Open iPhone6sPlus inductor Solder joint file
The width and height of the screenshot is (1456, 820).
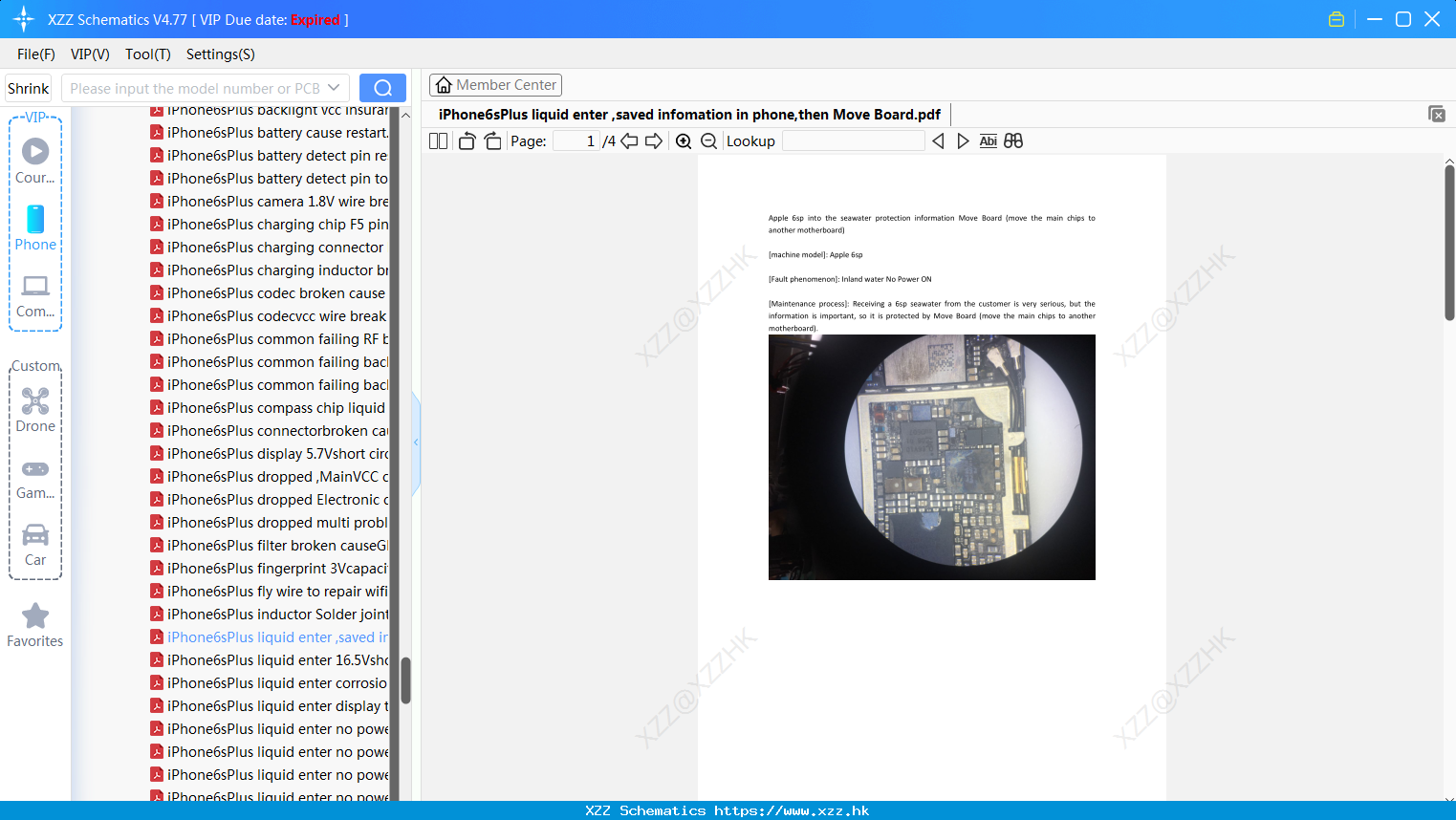click(270, 615)
